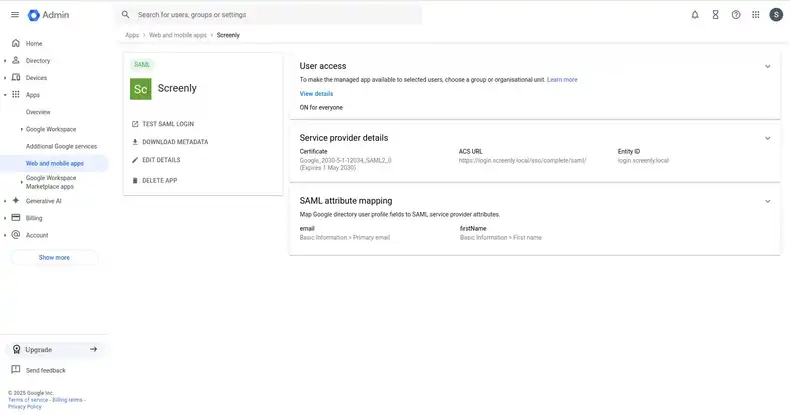The image size is (790, 415).
Task: Click the search magnifier icon
Action: pos(125,15)
